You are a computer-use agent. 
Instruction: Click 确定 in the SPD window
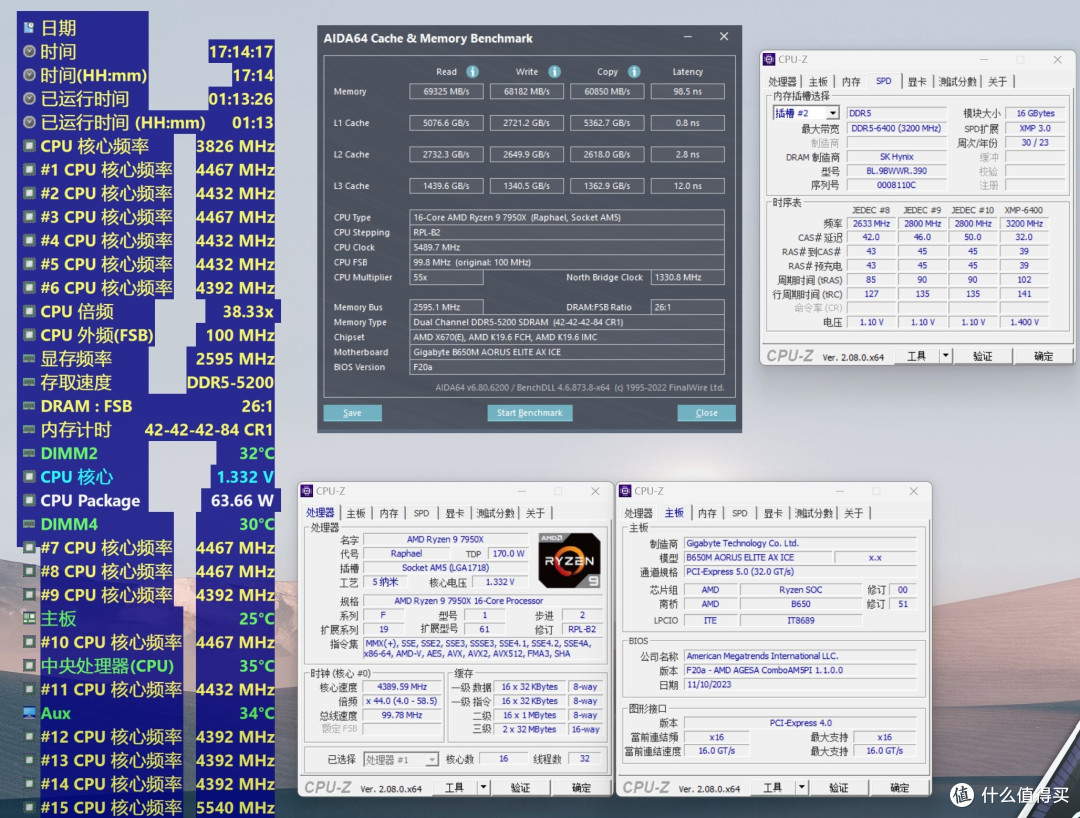coord(1043,356)
